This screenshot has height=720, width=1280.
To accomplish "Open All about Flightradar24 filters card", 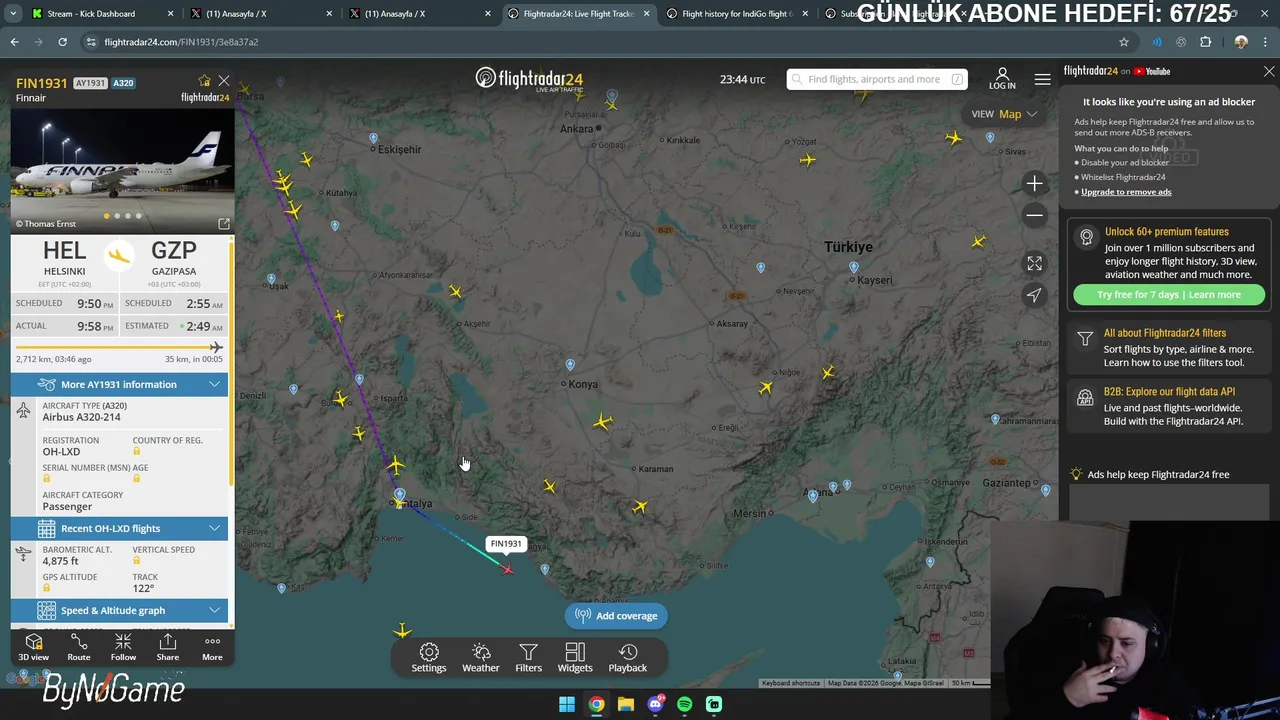I will point(1168,348).
